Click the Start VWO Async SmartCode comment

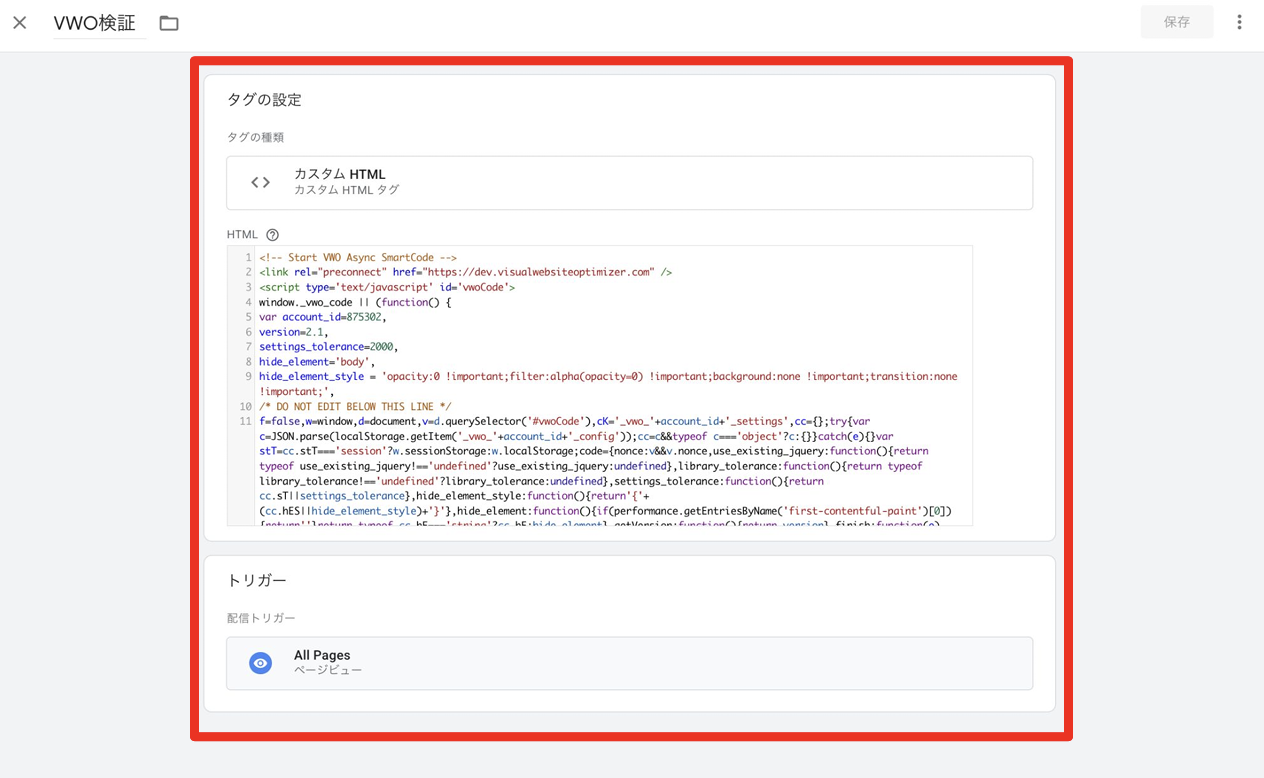pos(357,257)
